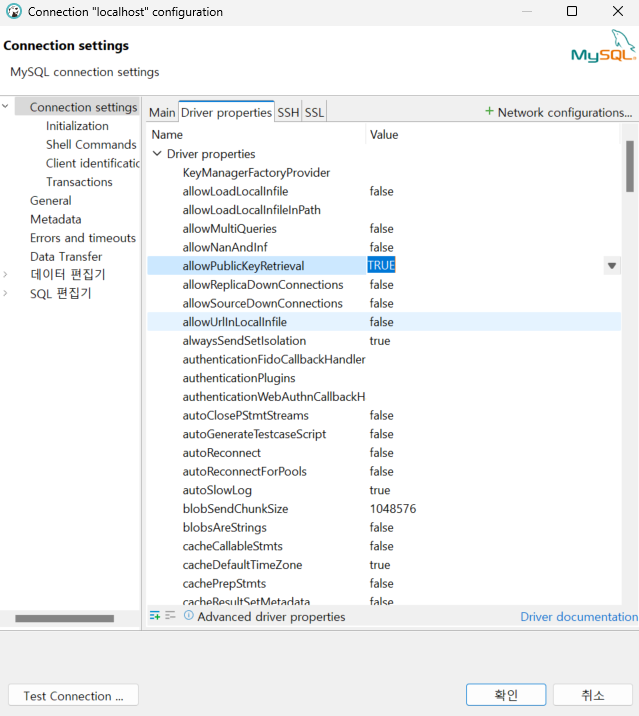The width and height of the screenshot is (639, 716).
Task: Select the Connection settings sidebar item
Action: click(x=83, y=107)
